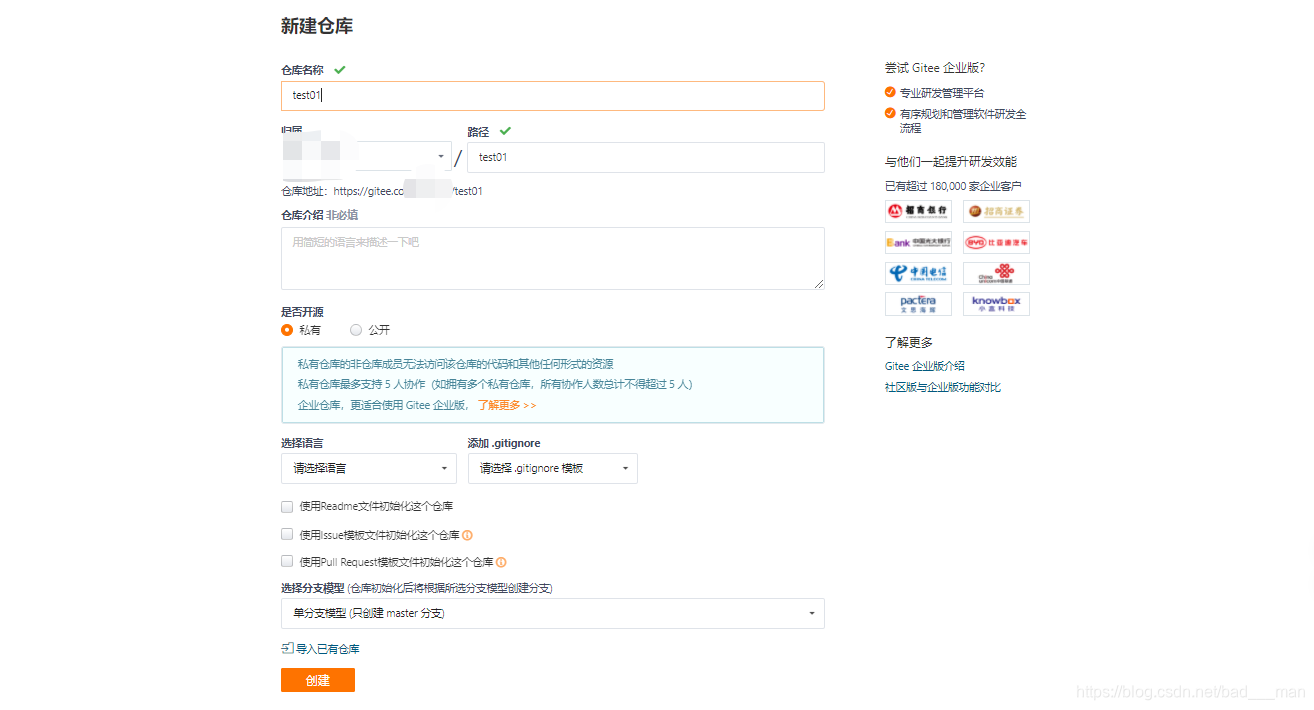Click the 创建 button to create repository
Screen dimensions: 1314x710
(317, 678)
